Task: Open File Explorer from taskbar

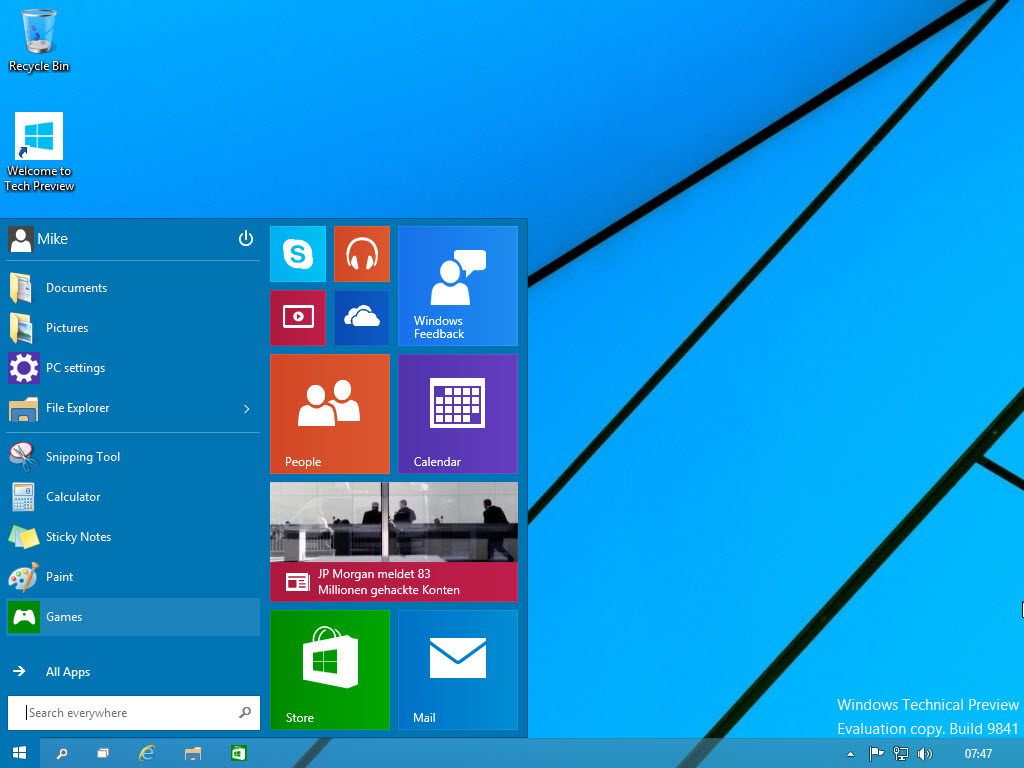Action: pos(193,754)
